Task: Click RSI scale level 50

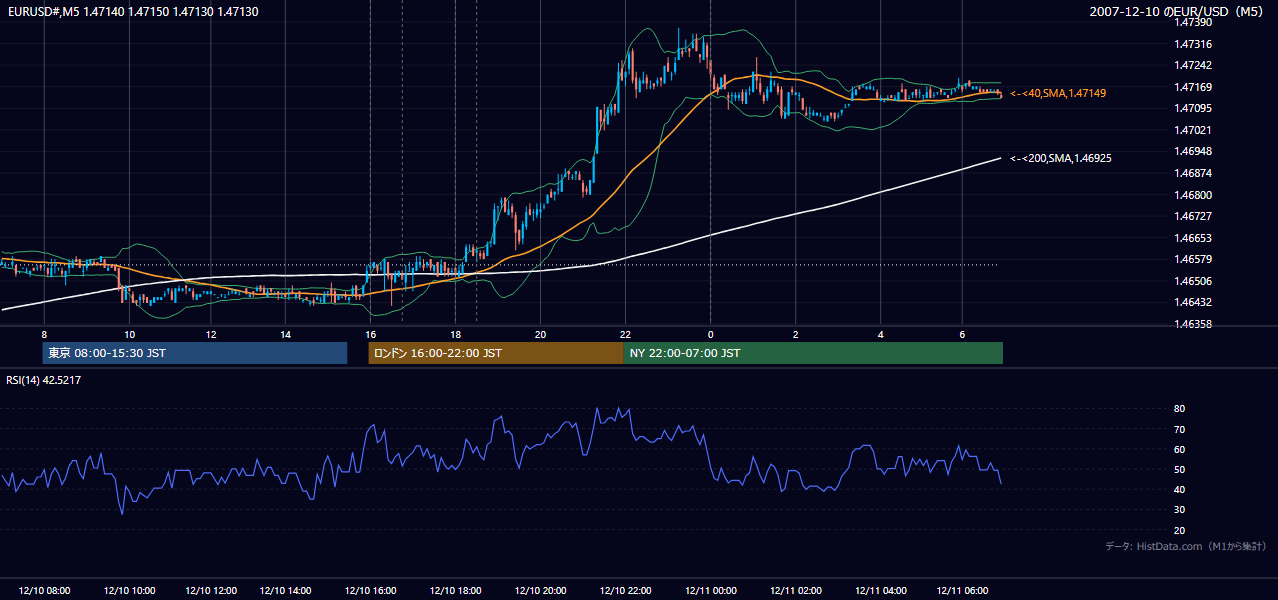Action: (1180, 469)
